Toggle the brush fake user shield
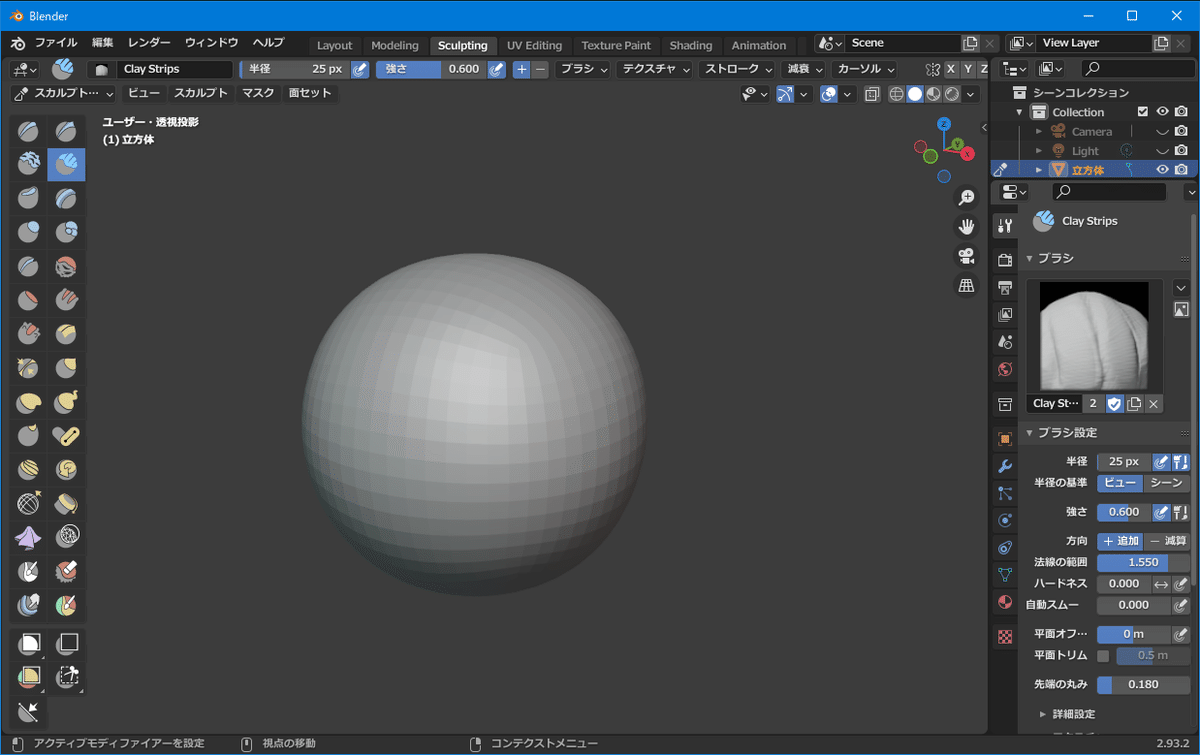Screen dimensions: 1200x755 1114,404
